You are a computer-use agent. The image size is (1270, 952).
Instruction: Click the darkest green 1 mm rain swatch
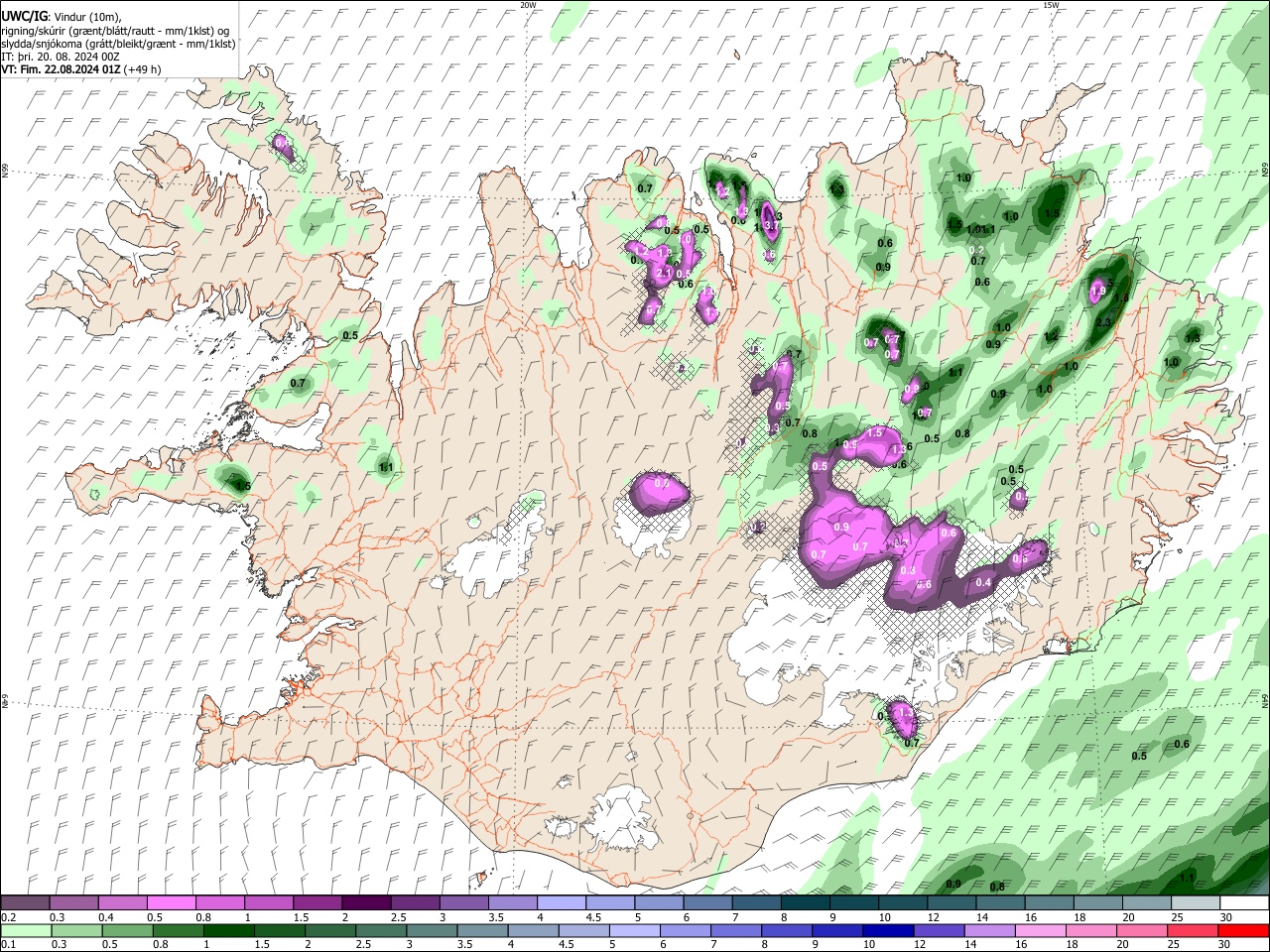tap(228, 930)
